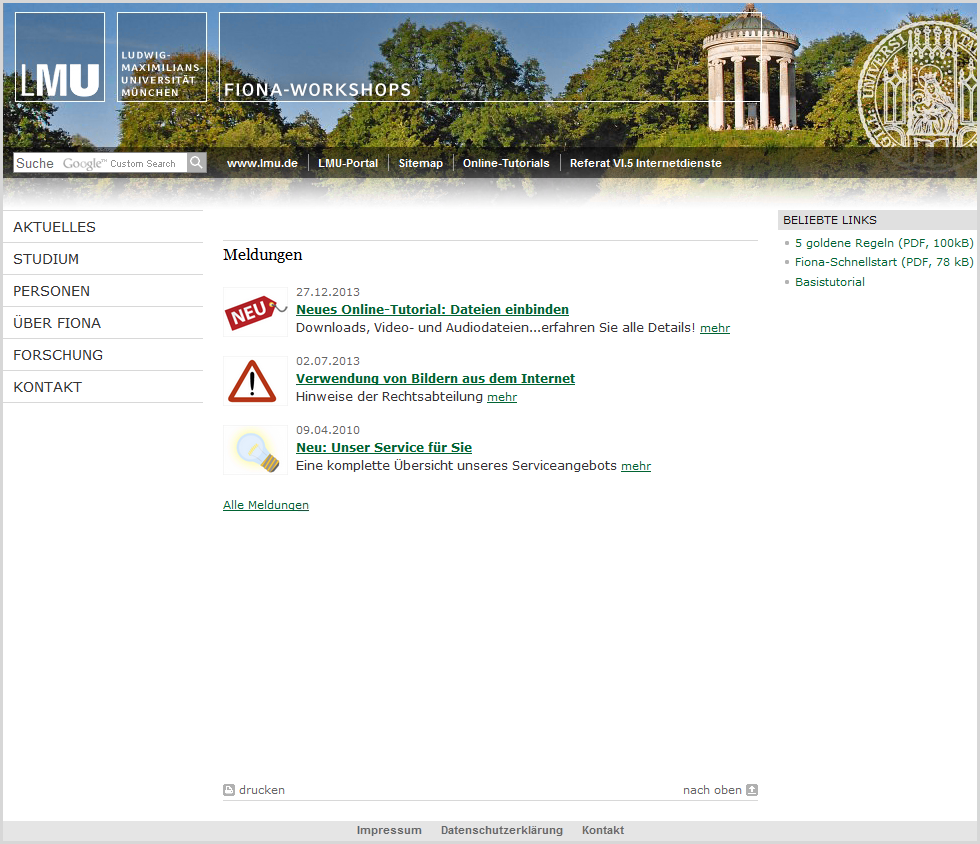Screen dimensions: 980x844
Task: Open the STUDIUM navigation item
Action: pyautogui.click(x=46, y=259)
